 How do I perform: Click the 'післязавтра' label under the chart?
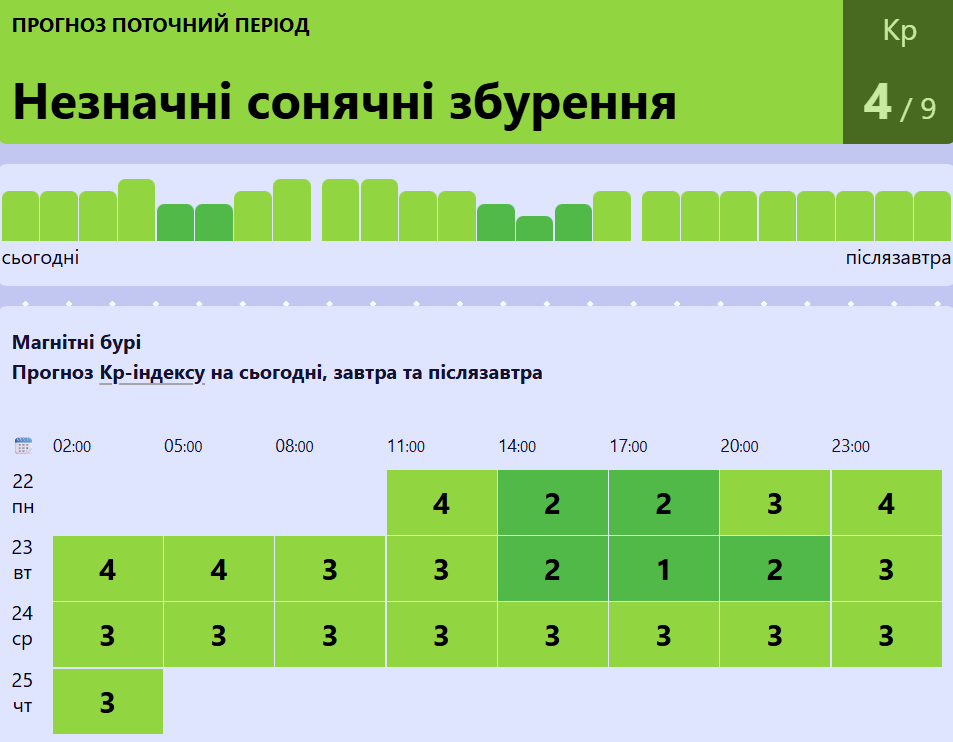898,259
